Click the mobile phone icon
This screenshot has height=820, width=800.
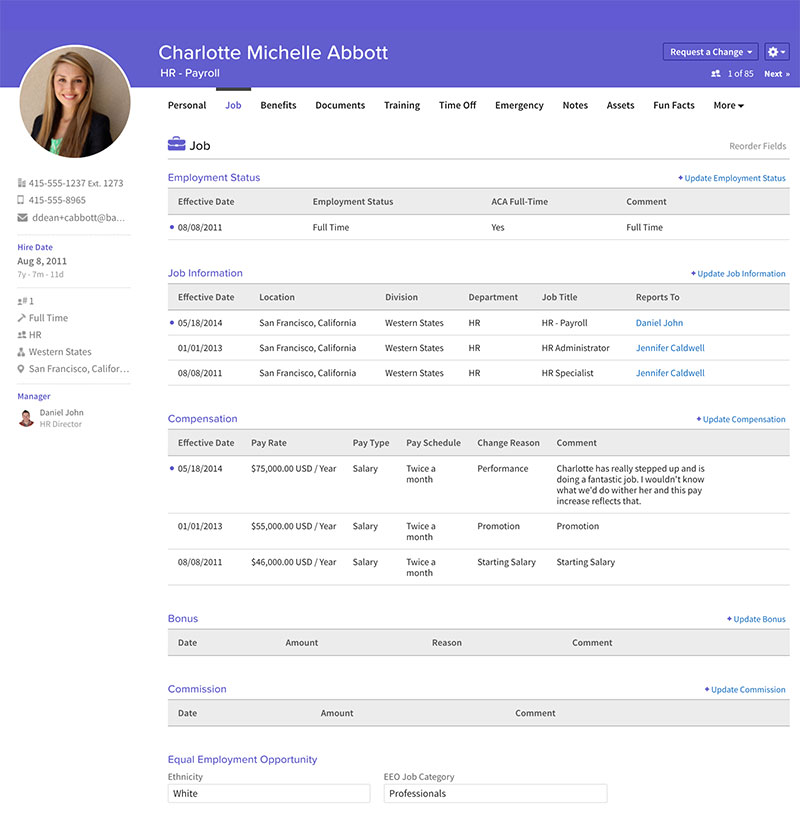coord(21,200)
